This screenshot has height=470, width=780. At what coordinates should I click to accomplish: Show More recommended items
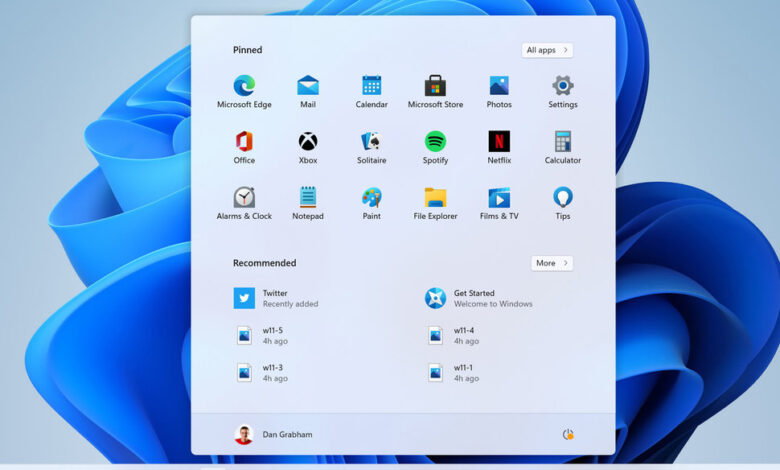point(552,263)
